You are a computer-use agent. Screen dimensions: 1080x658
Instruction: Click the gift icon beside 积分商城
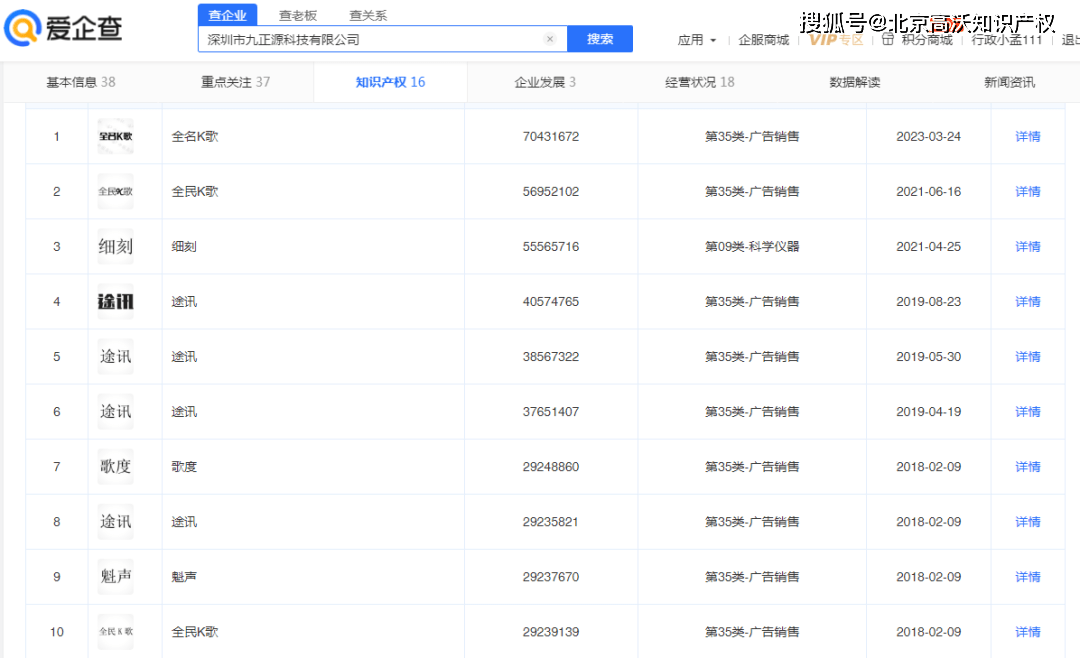(887, 39)
